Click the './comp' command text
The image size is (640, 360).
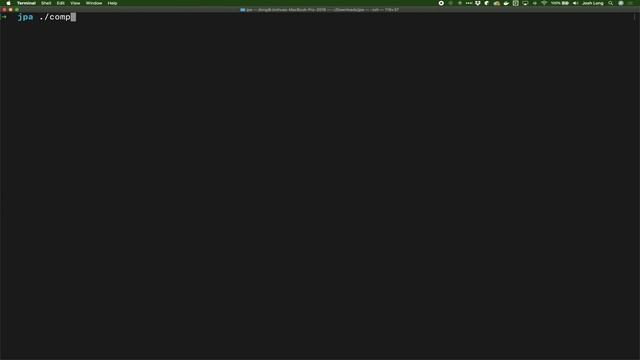55,17
